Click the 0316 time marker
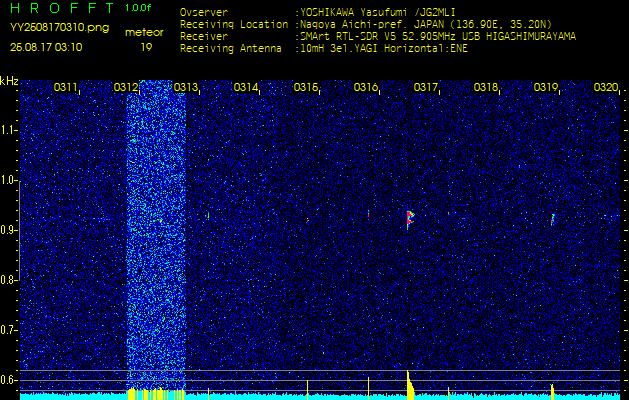The image size is (629, 400). (365, 87)
